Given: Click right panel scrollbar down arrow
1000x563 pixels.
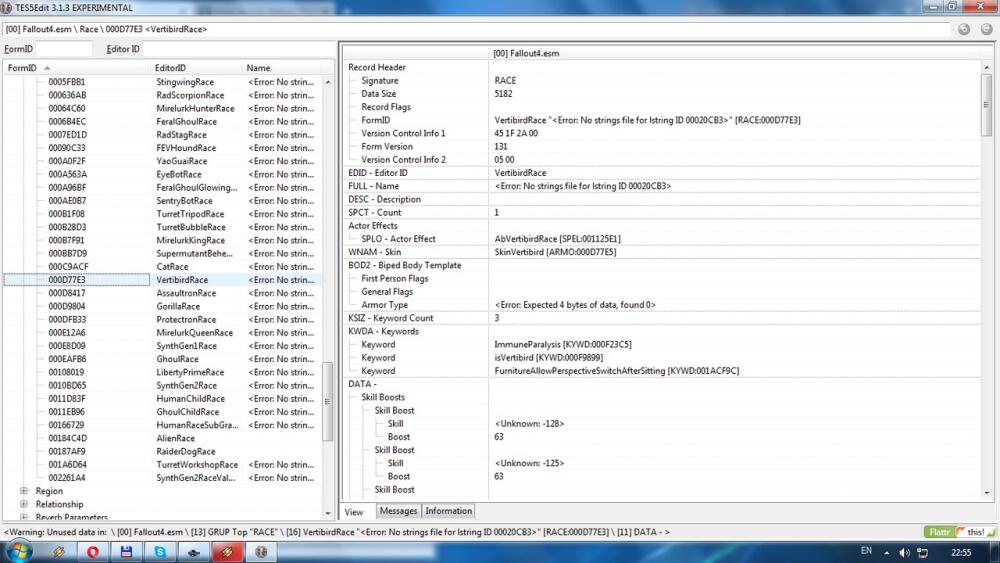Looking at the screenshot, I should (x=987, y=493).
